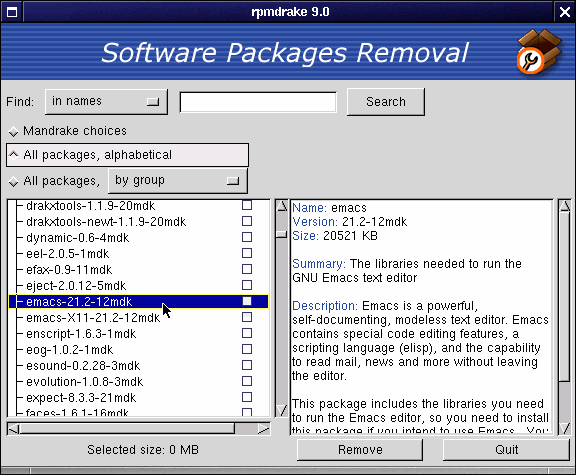Select the drakxtools-1.1.9-20mdk package row

tap(91, 206)
